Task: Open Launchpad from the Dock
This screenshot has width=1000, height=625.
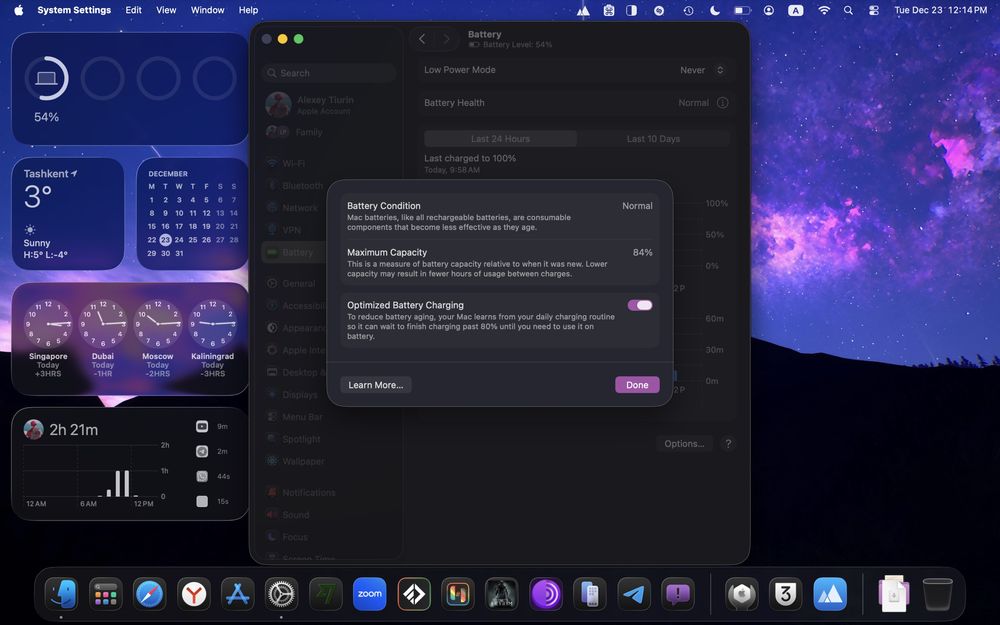Action: tap(106, 594)
